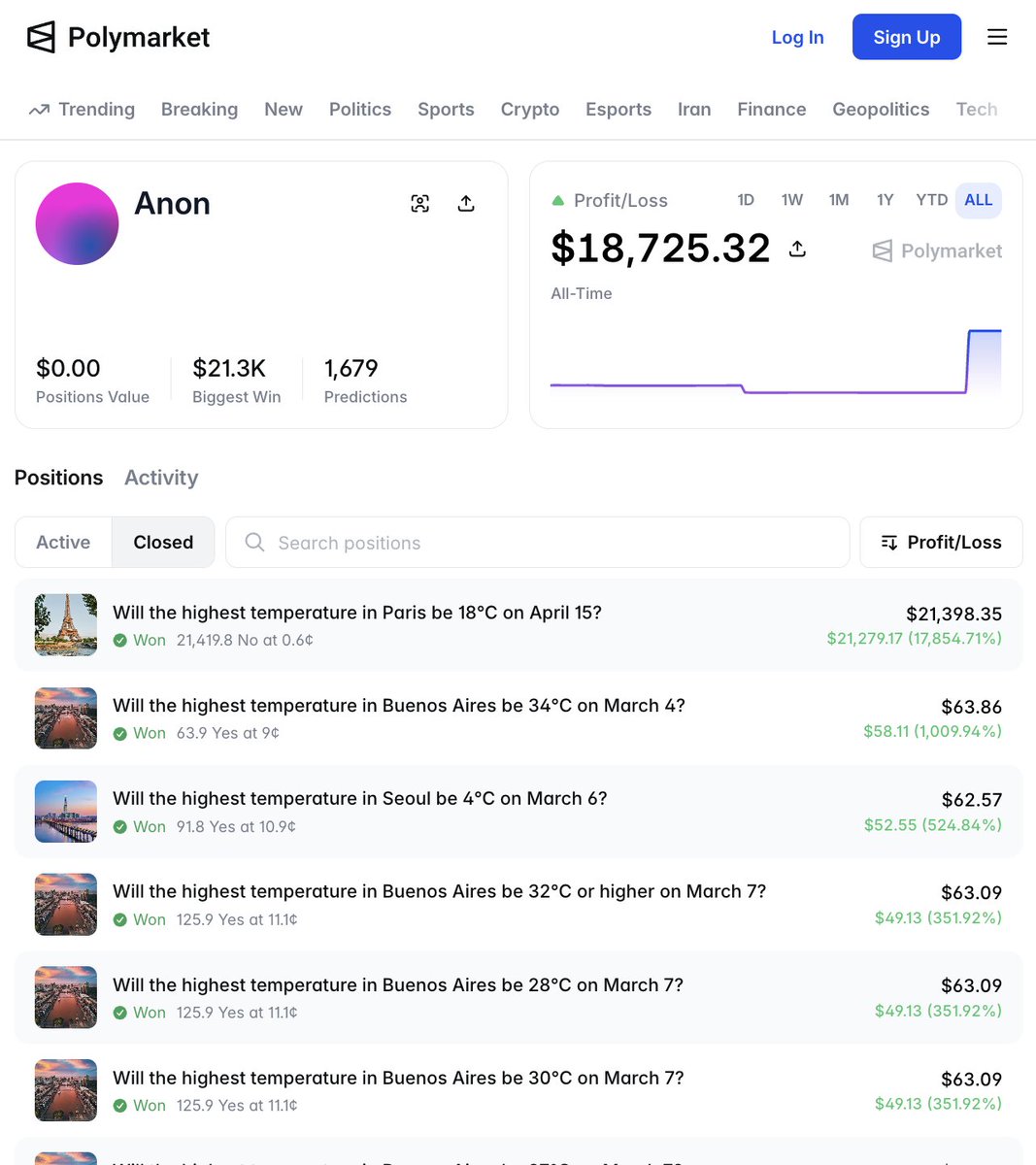The width and height of the screenshot is (1036, 1165).
Task: Click the profit/loss line chart
Action: pos(776,362)
